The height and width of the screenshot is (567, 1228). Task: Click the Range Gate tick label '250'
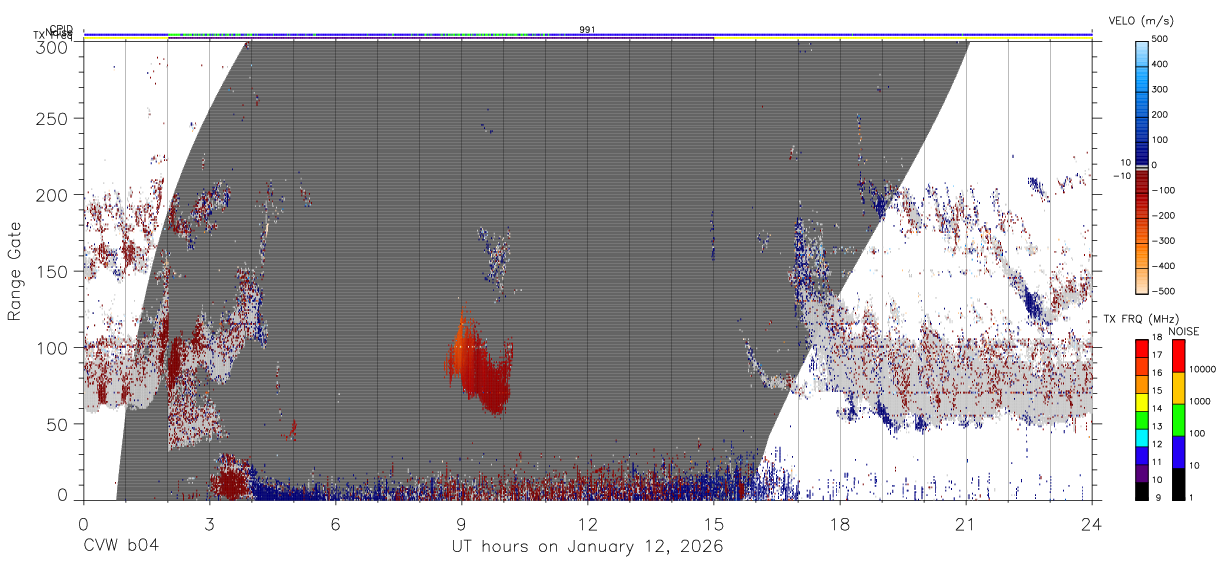[x=53, y=119]
